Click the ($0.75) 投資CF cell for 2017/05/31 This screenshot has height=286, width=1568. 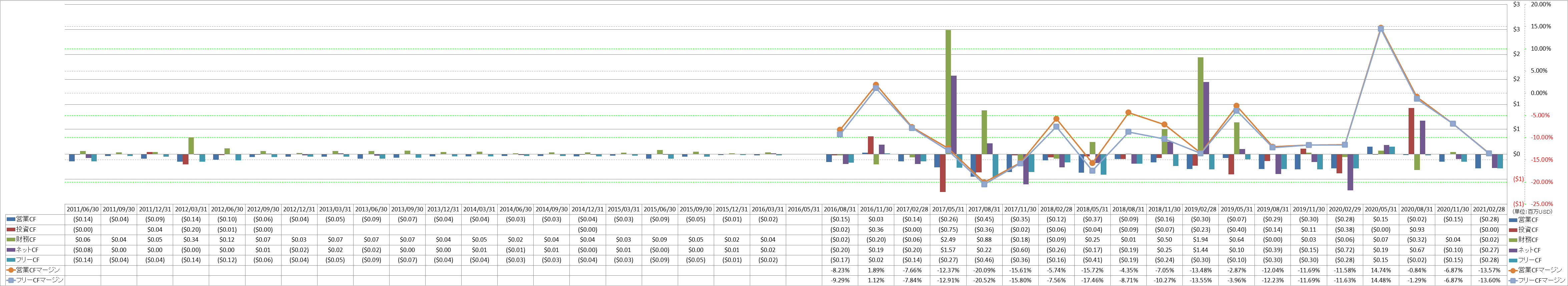(948, 229)
